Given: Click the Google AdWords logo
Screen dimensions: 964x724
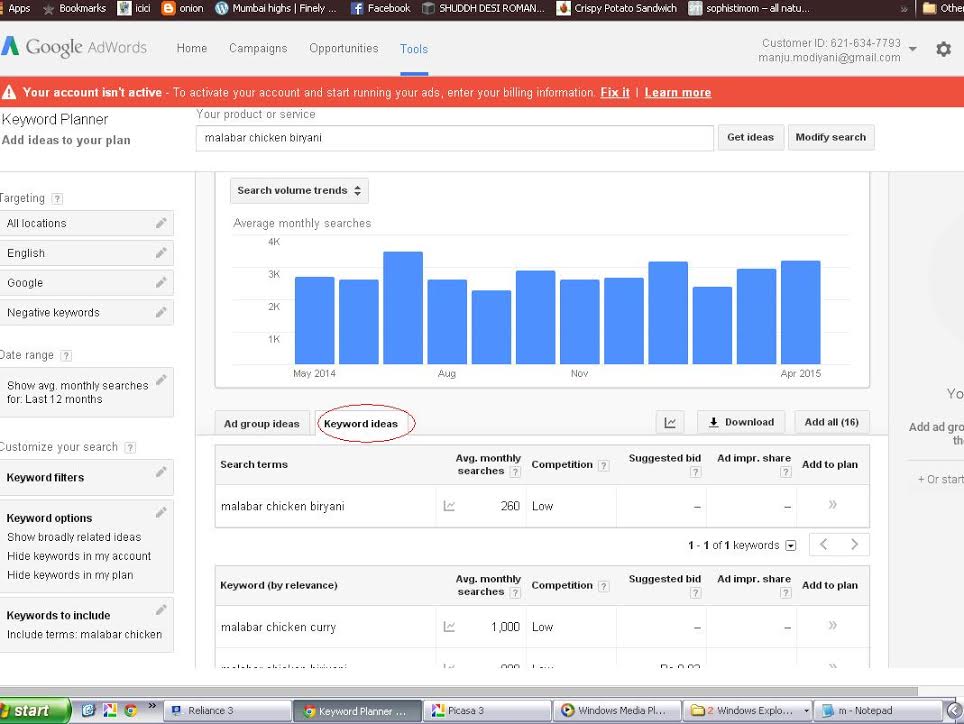Looking at the screenshot, I should [x=74, y=47].
